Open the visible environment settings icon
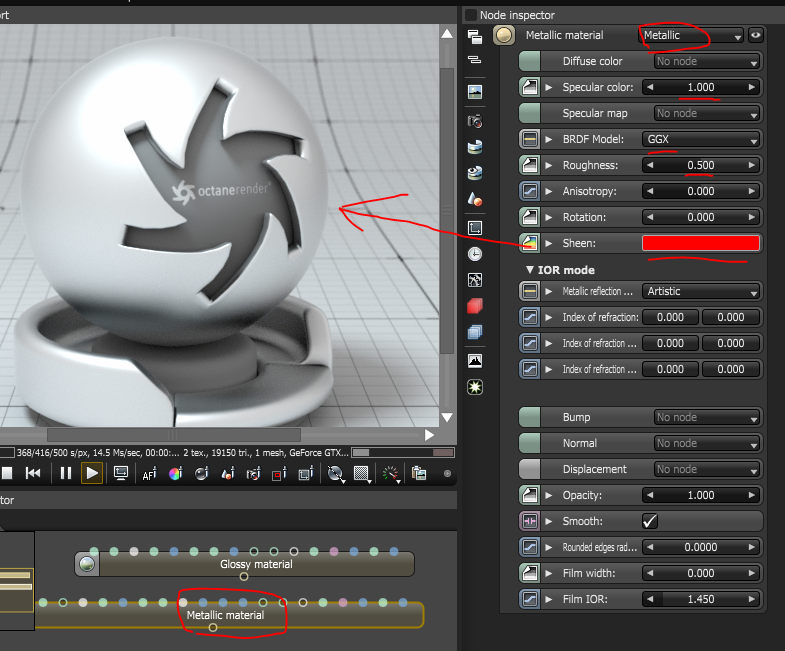This screenshot has height=651, width=785. click(475, 173)
